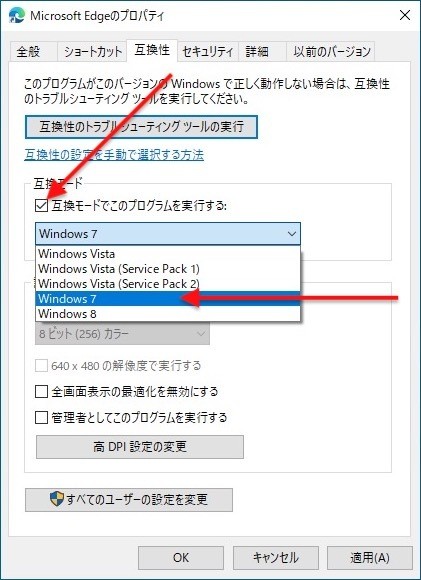Click the shield icon on すべてのユーザーの設定を変更
The height and width of the screenshot is (580, 421).
click(x=56, y=499)
